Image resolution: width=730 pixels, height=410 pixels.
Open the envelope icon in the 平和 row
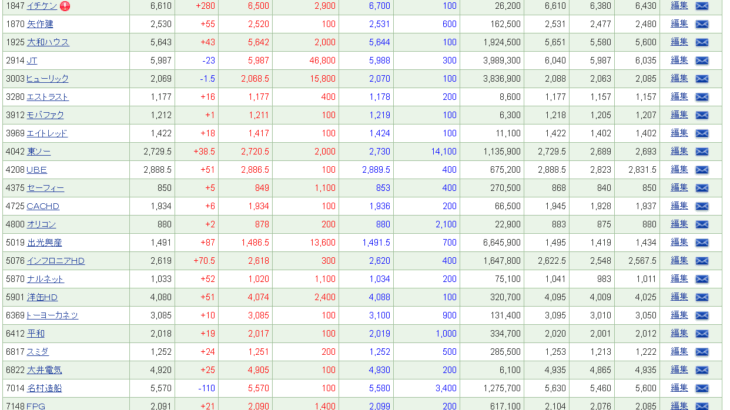702,333
